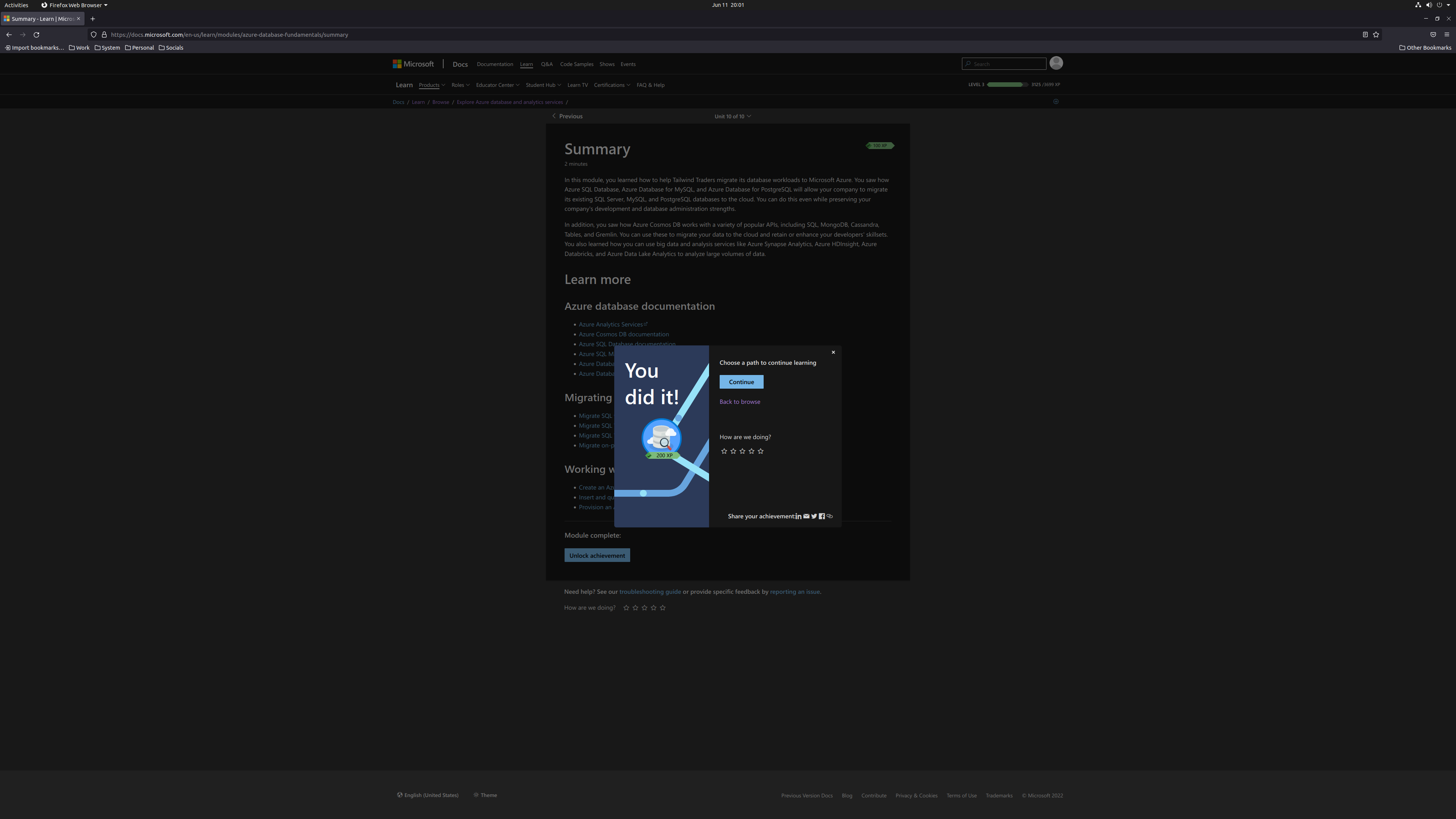Open a new browser tab

tap(93, 19)
